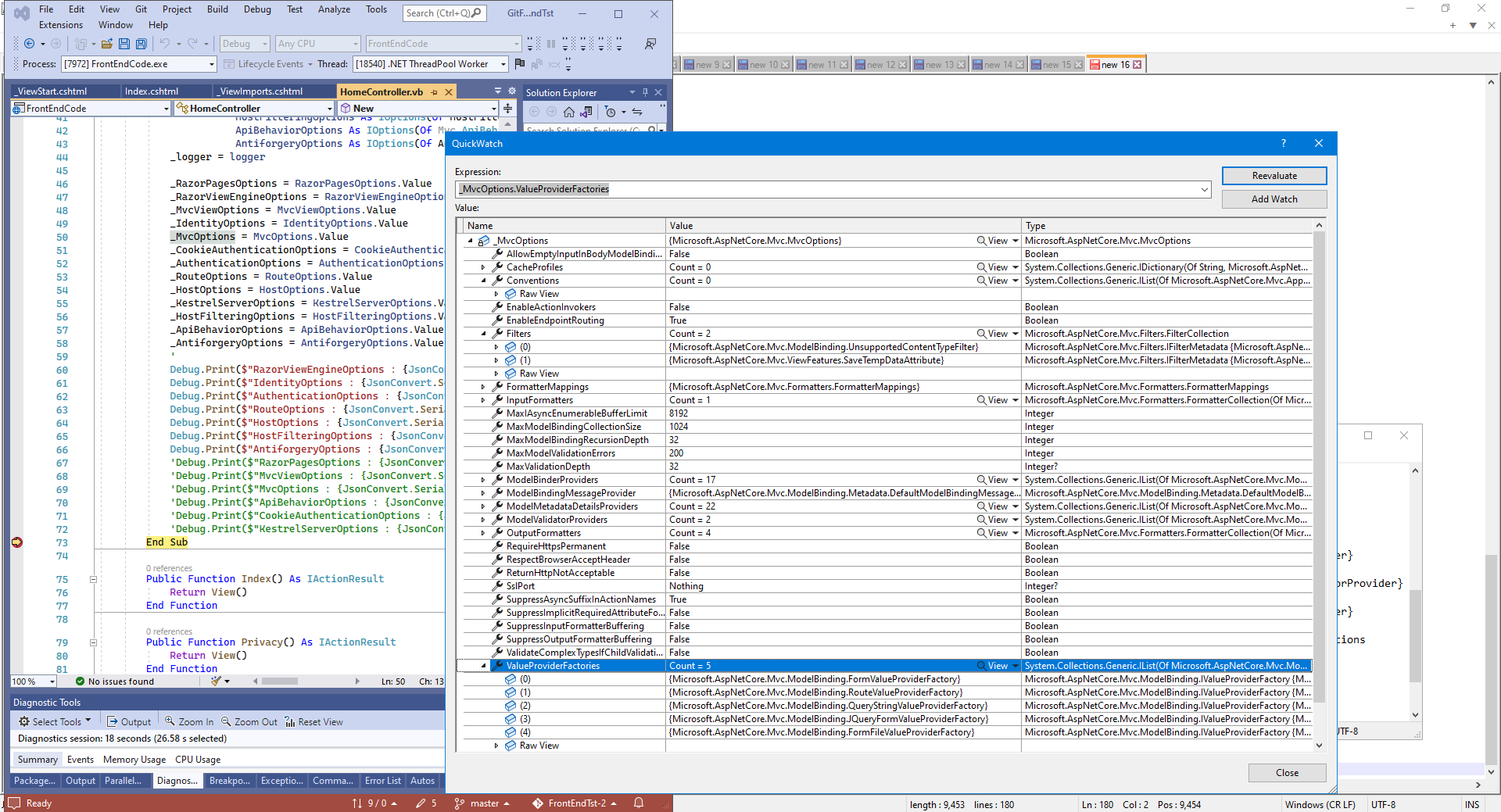Image resolution: width=1501 pixels, height=812 pixels.
Task: Go to Solution Explorer Home view
Action: (569, 112)
